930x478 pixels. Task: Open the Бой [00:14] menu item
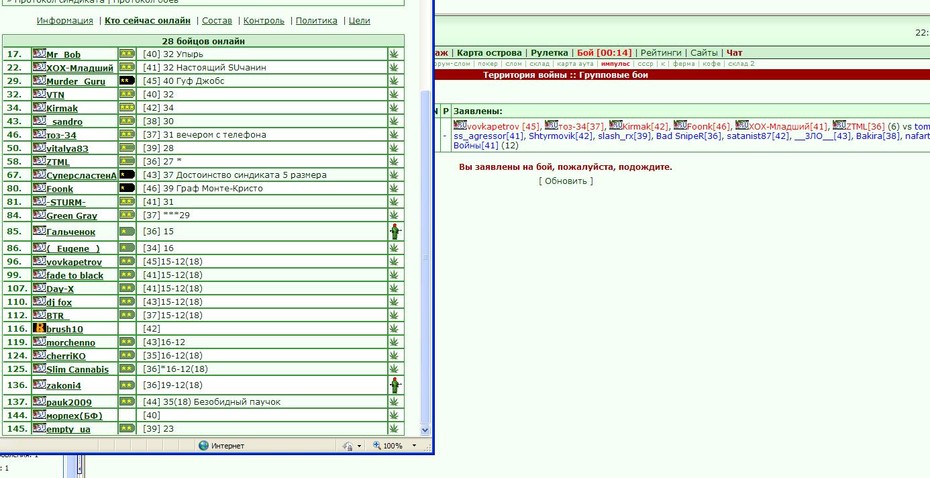click(x=604, y=53)
